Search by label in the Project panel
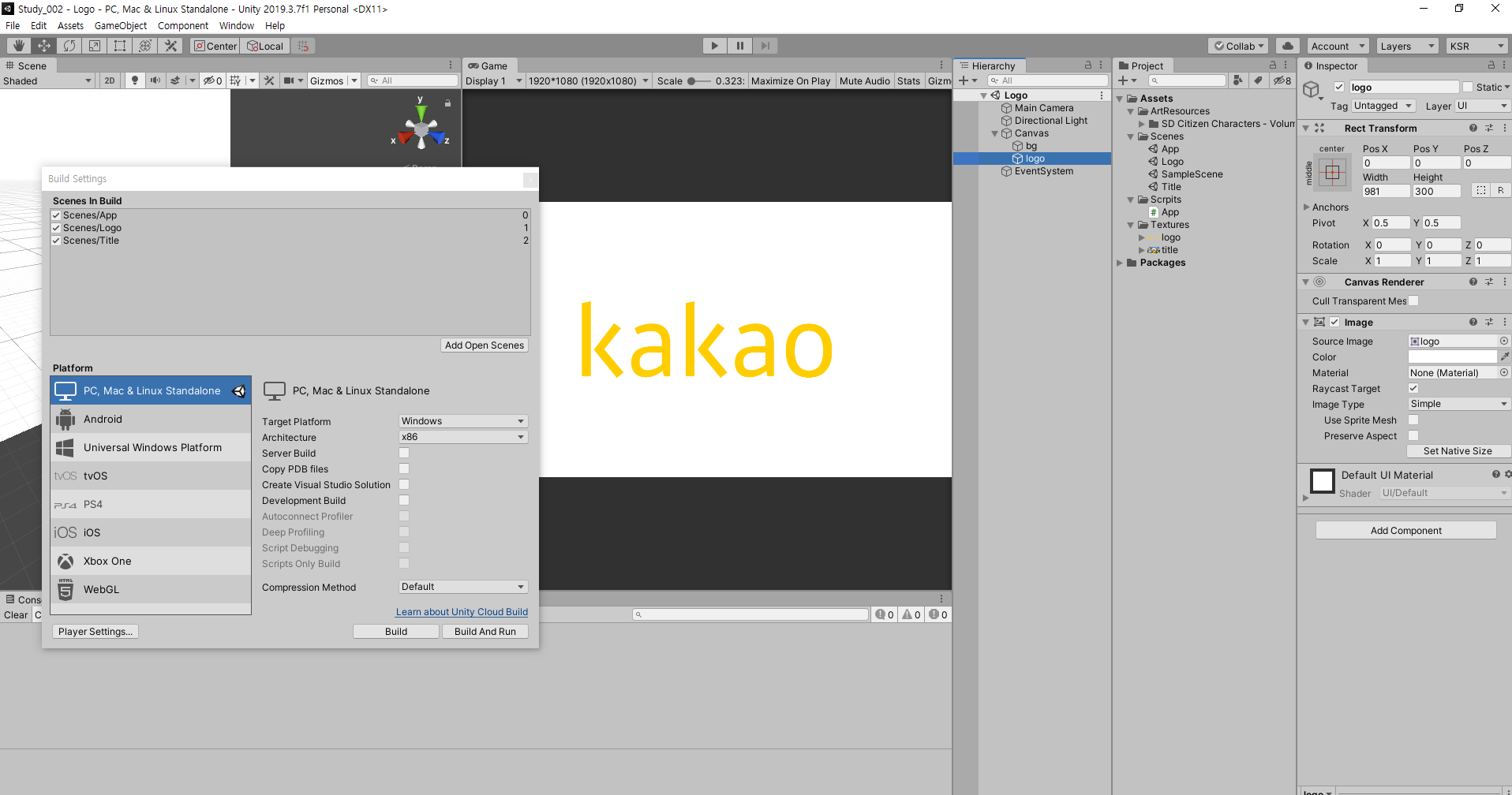 pyautogui.click(x=1258, y=80)
